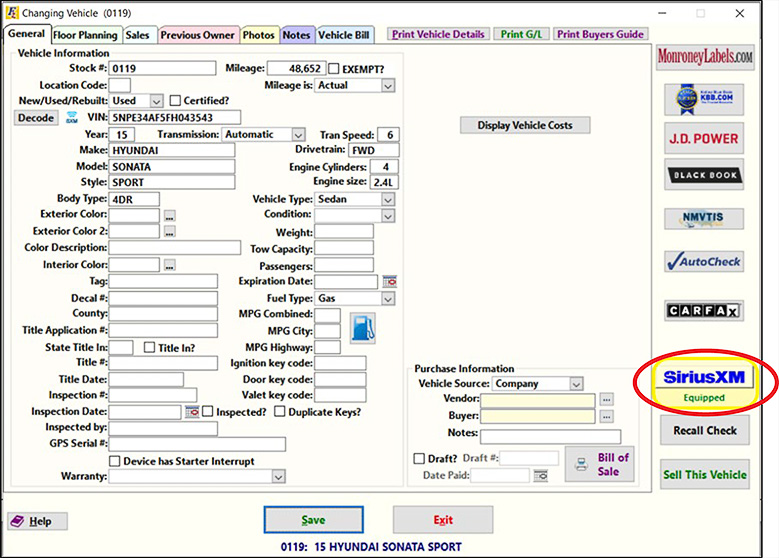Click Display Vehicle Costs button
The height and width of the screenshot is (558, 779).
click(525, 125)
